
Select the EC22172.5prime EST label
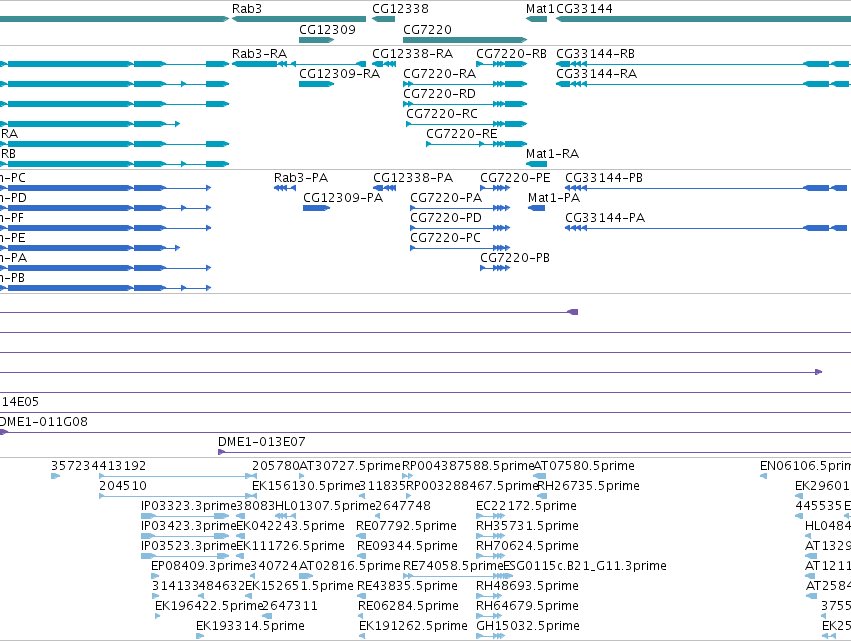point(526,506)
